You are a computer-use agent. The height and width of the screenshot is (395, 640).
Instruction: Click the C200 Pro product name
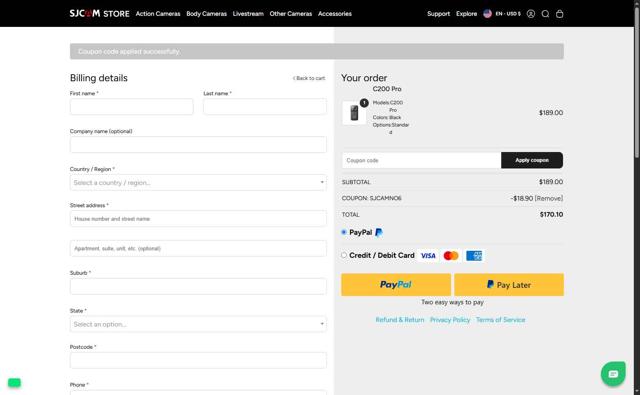[387, 89]
